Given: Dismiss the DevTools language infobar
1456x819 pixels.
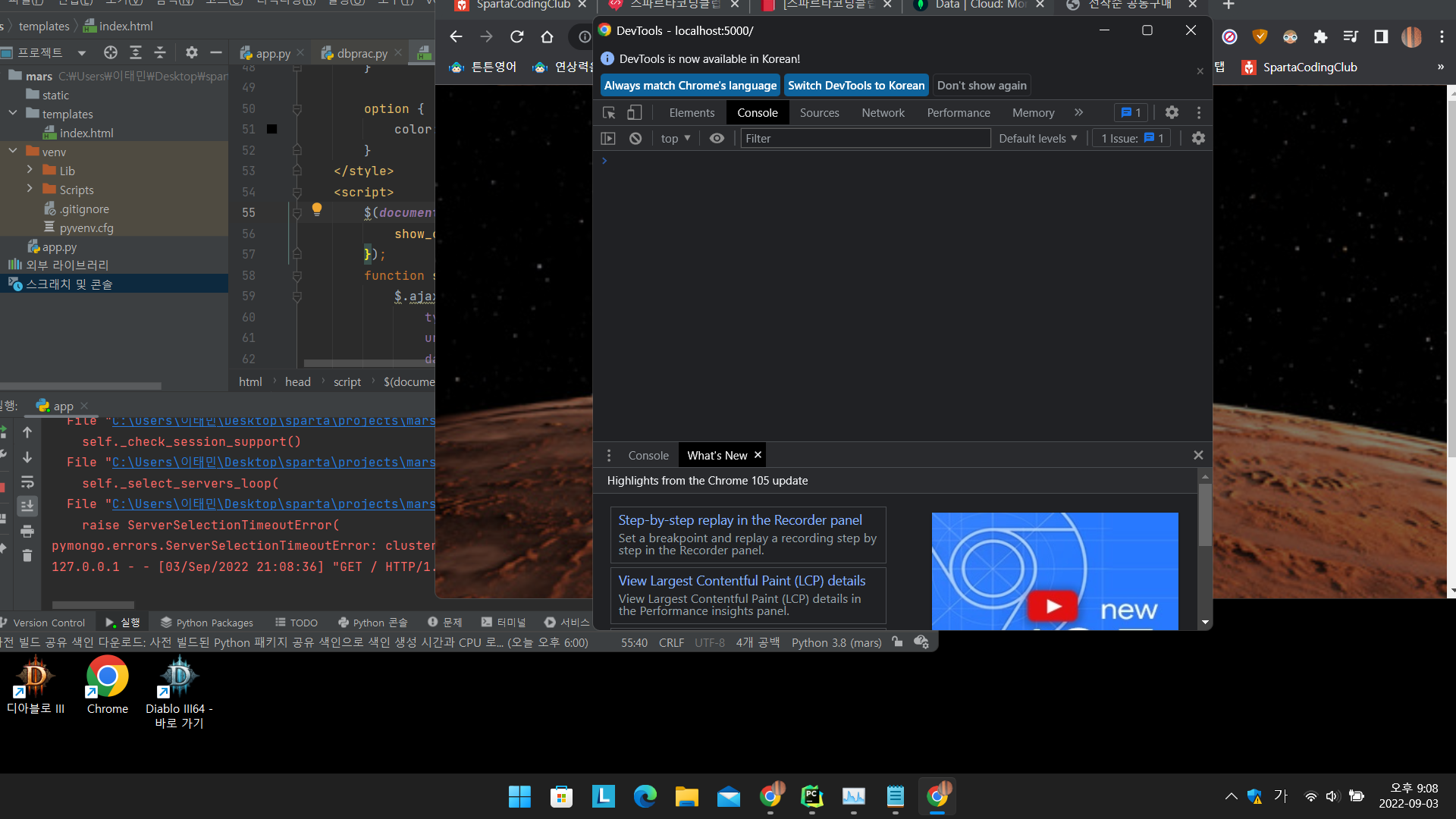Looking at the screenshot, I should [x=1200, y=71].
